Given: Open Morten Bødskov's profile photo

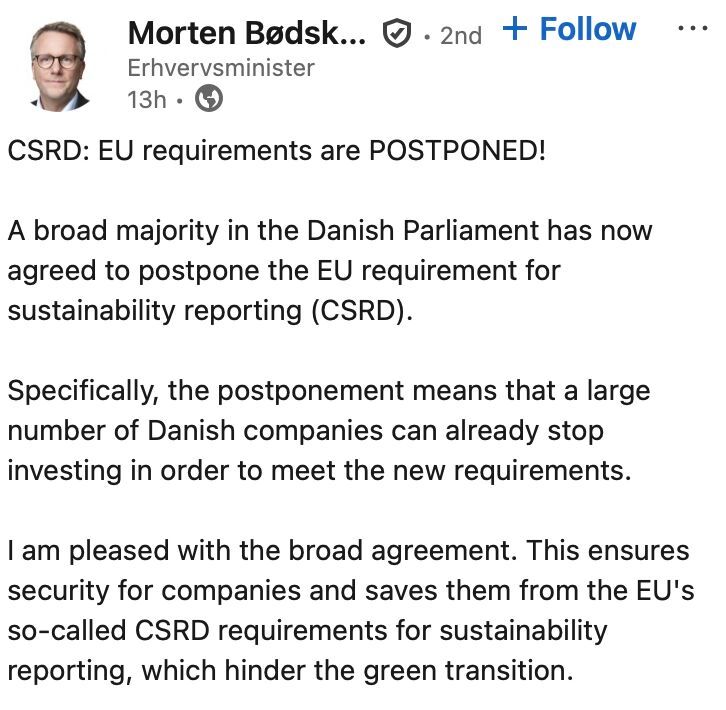Looking at the screenshot, I should [x=59, y=65].
